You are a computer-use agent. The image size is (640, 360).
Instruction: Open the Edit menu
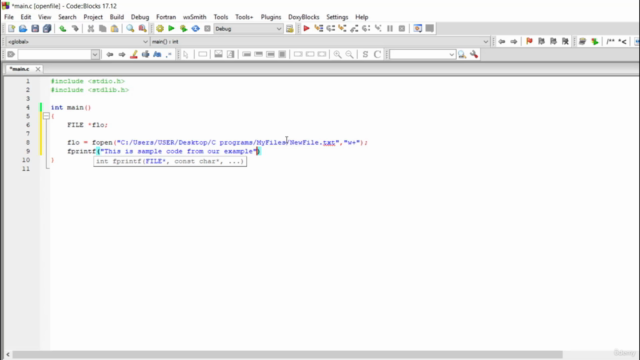tap(26, 17)
